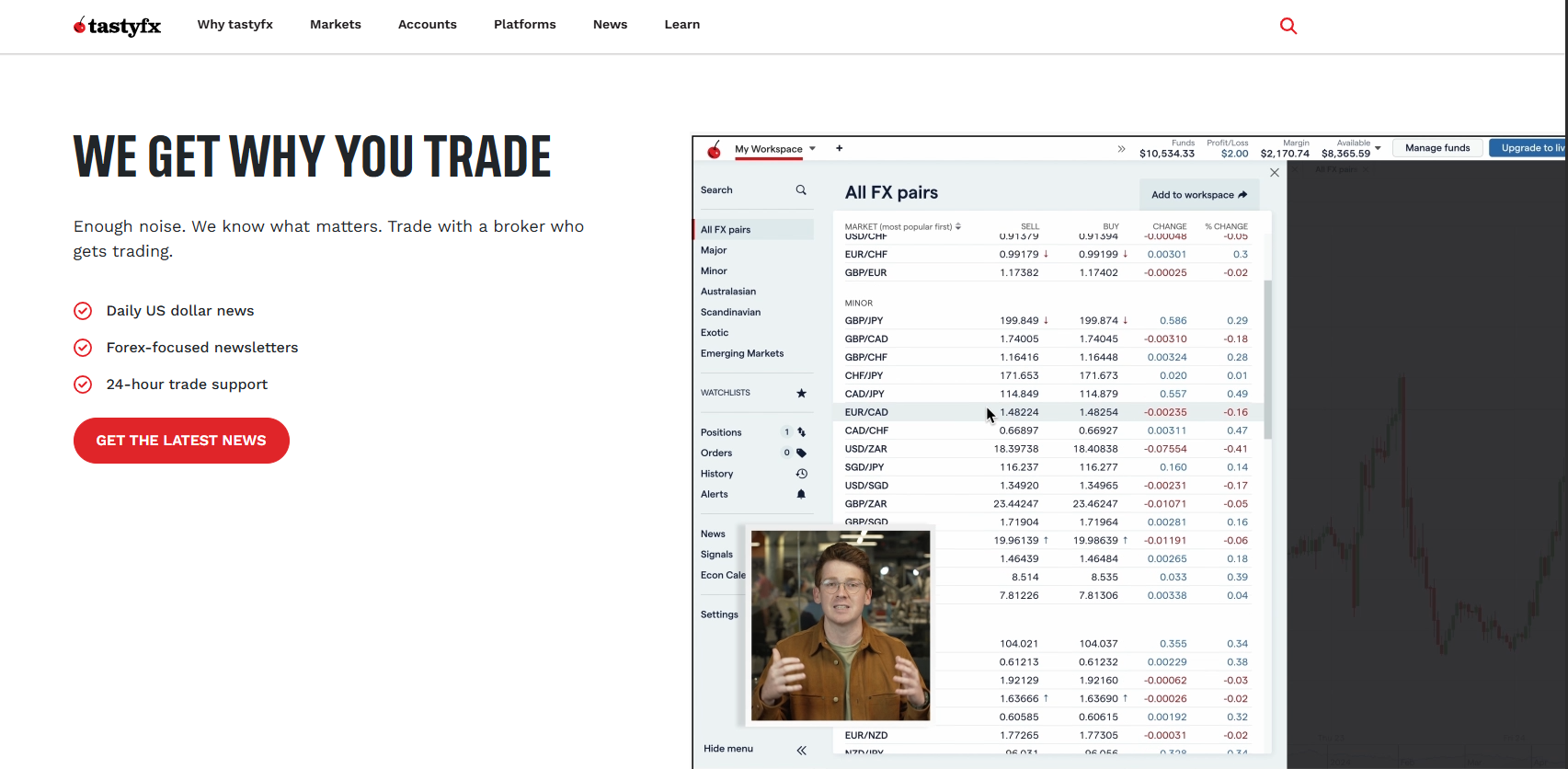The width and height of the screenshot is (1568, 769).
Task: Click the presenter video thumbnail
Action: pyautogui.click(x=840, y=626)
